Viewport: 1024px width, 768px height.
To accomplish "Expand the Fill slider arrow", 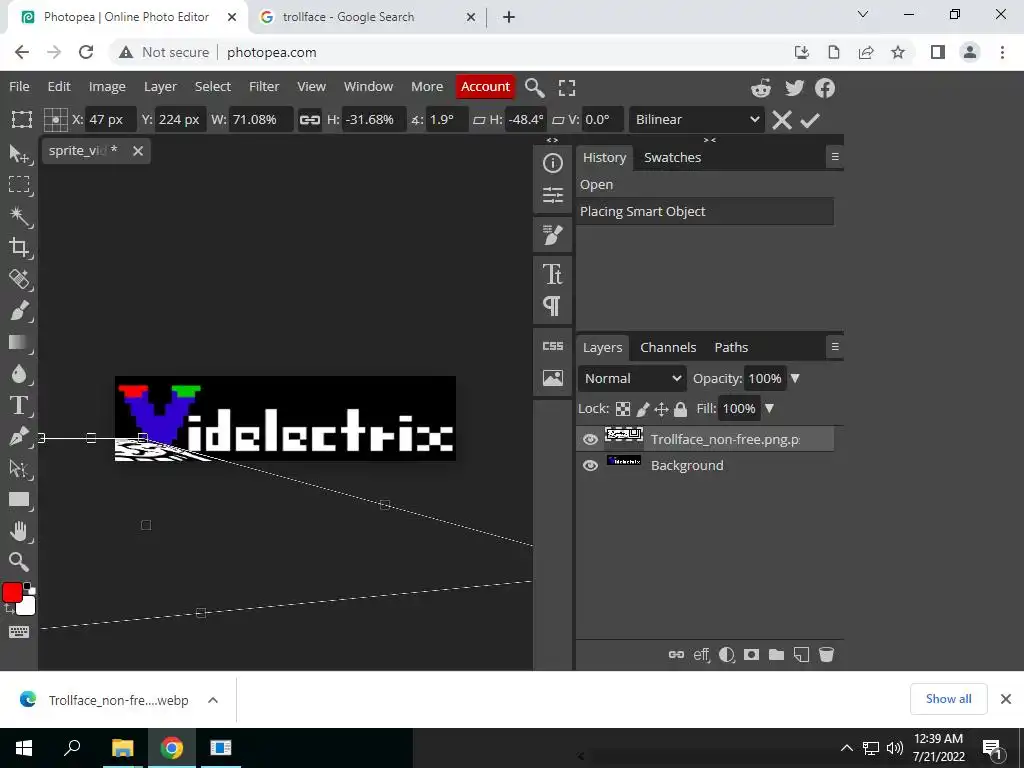I will click(769, 408).
